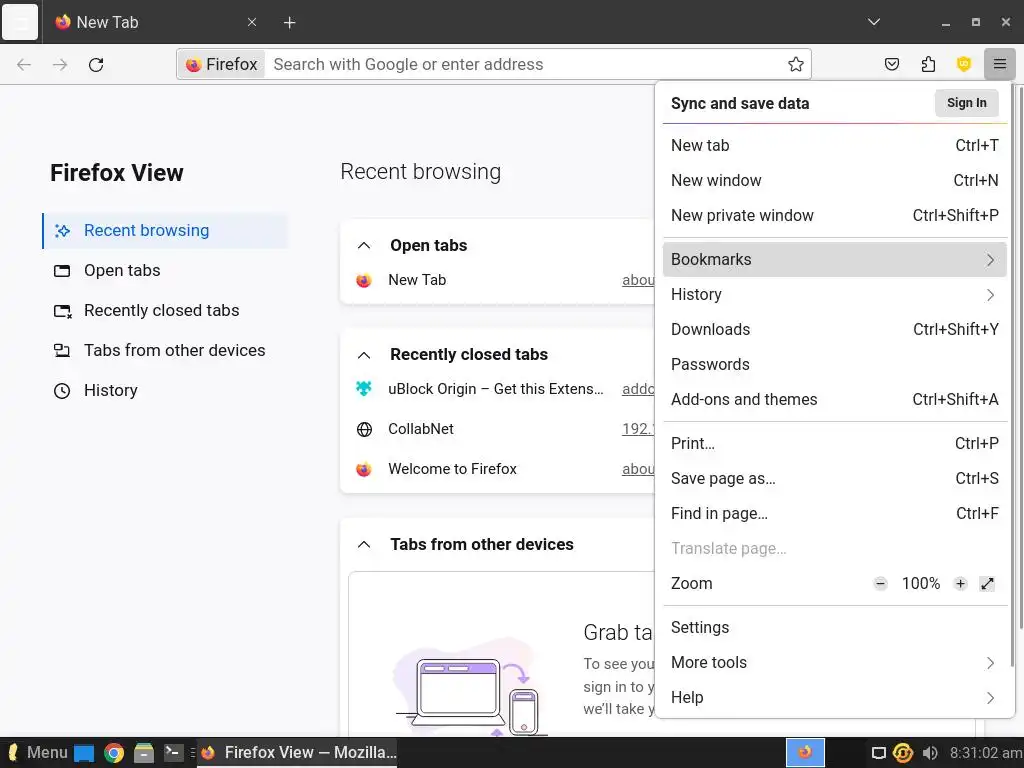Open the Firefox View pinned button
Image resolution: width=1024 pixels, height=768 pixels.
20,22
